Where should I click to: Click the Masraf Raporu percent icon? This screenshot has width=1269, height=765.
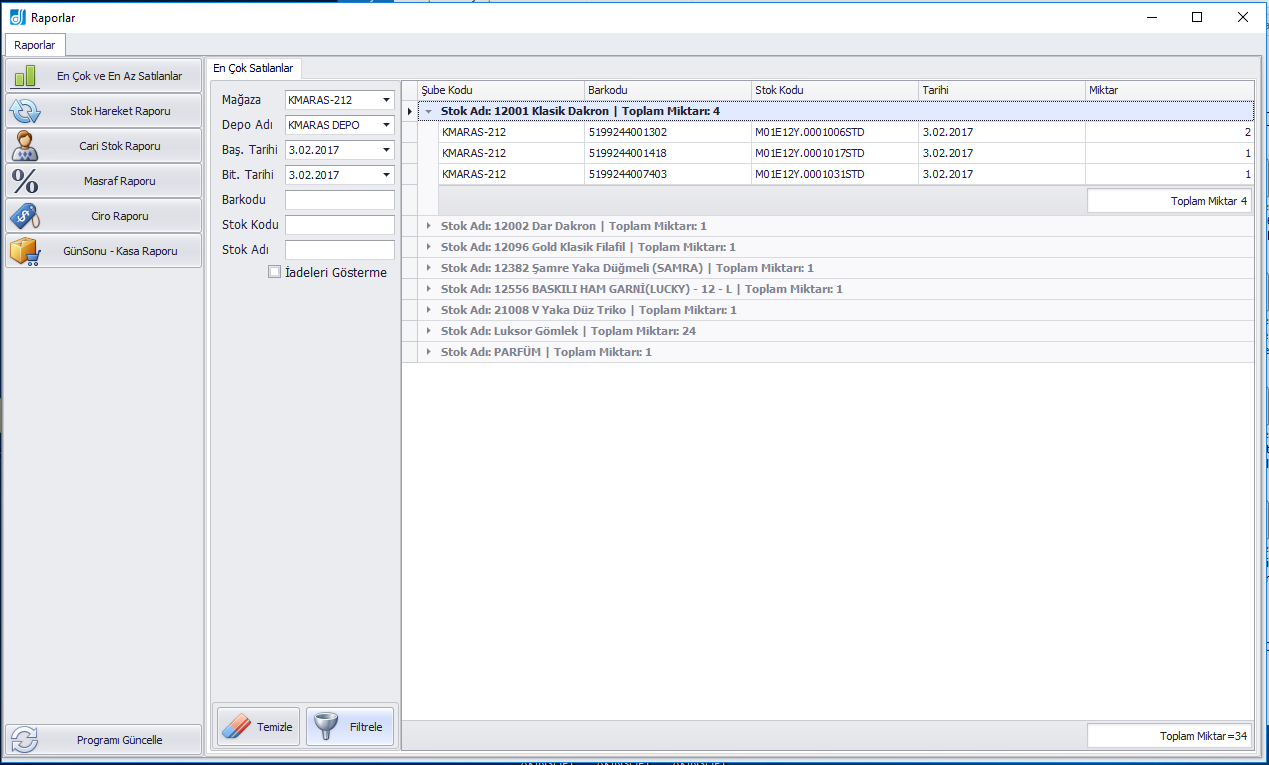[x=25, y=181]
